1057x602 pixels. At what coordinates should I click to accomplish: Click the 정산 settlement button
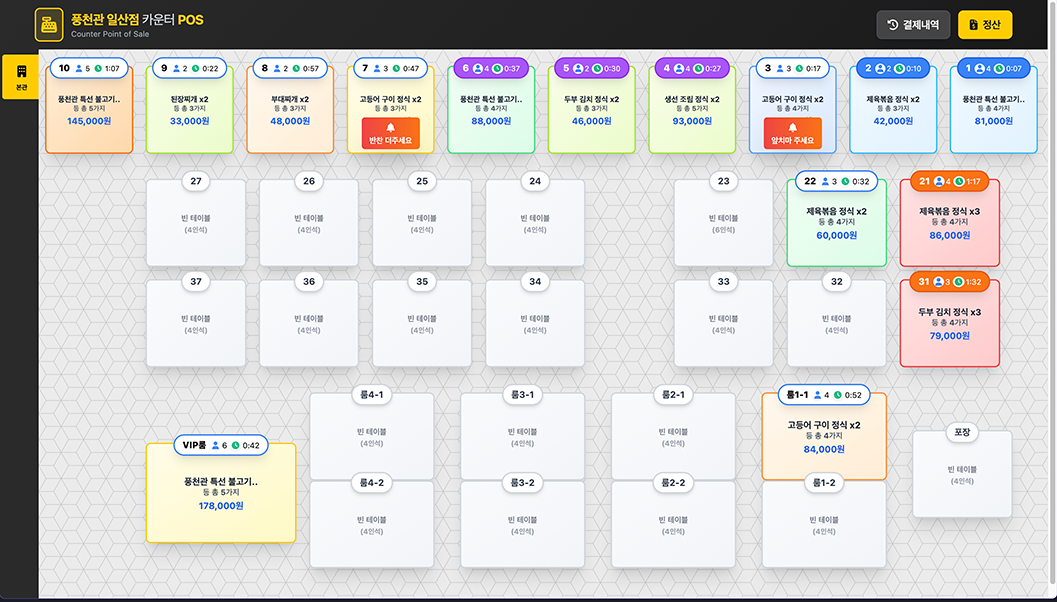[984, 25]
